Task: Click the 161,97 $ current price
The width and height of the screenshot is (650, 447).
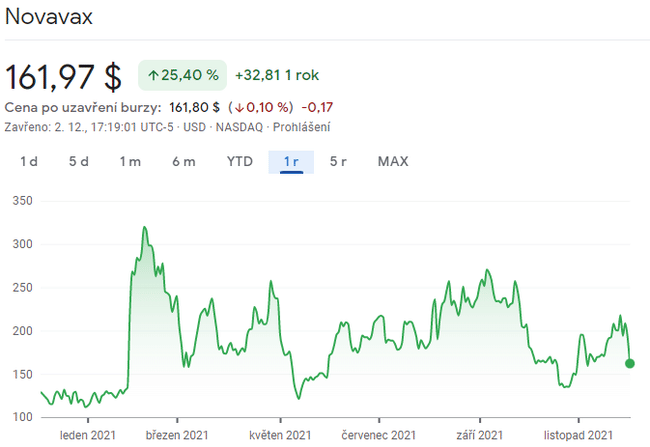Action: tap(64, 76)
